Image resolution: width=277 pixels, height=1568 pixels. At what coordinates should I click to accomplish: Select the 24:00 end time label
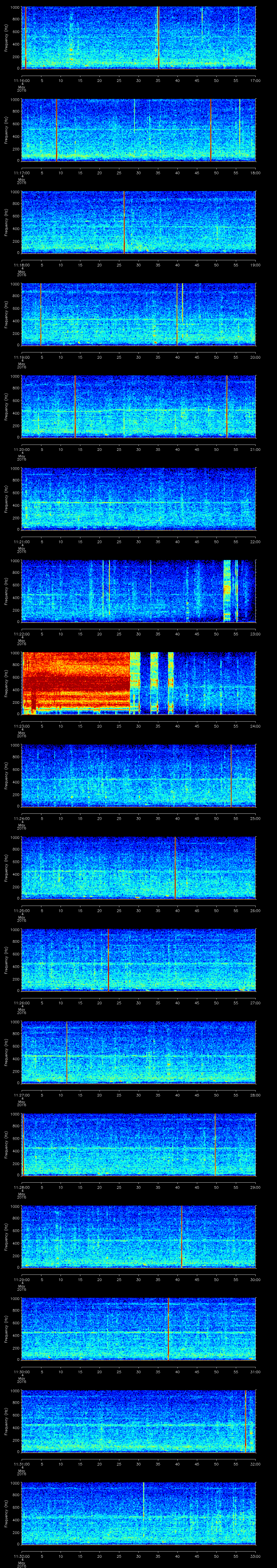point(255,726)
